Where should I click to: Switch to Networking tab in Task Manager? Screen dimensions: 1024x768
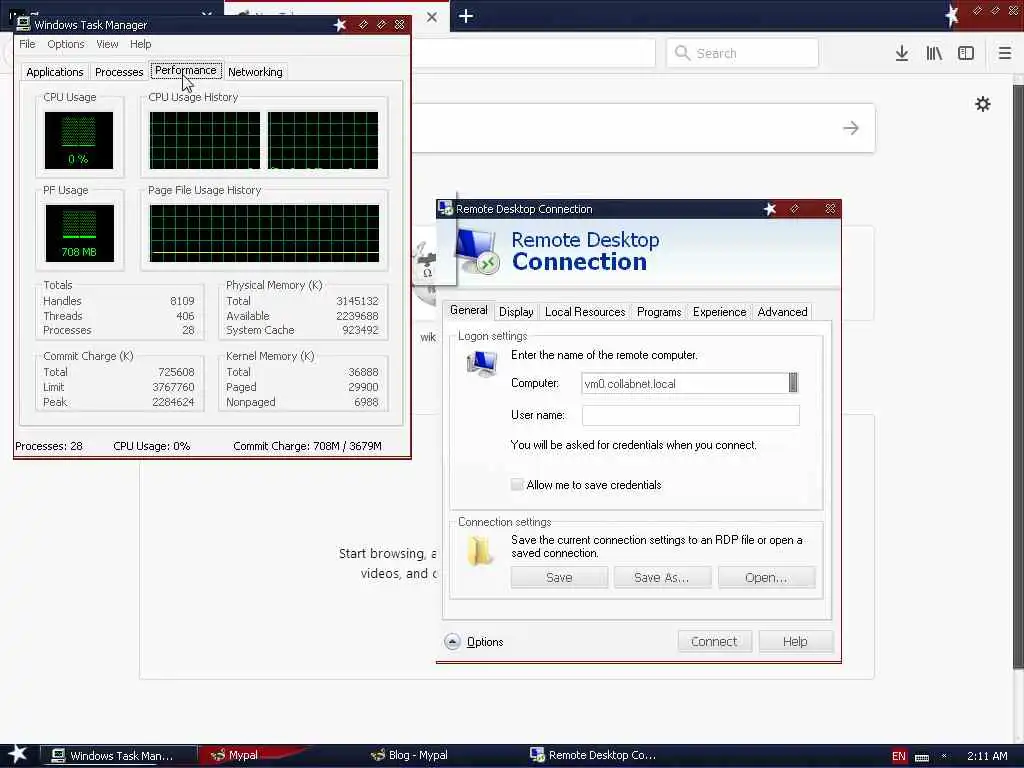(x=255, y=72)
